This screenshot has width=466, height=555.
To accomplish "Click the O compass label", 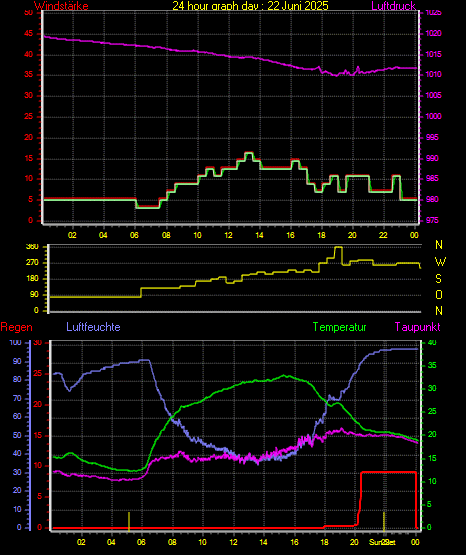I will click(439, 294).
